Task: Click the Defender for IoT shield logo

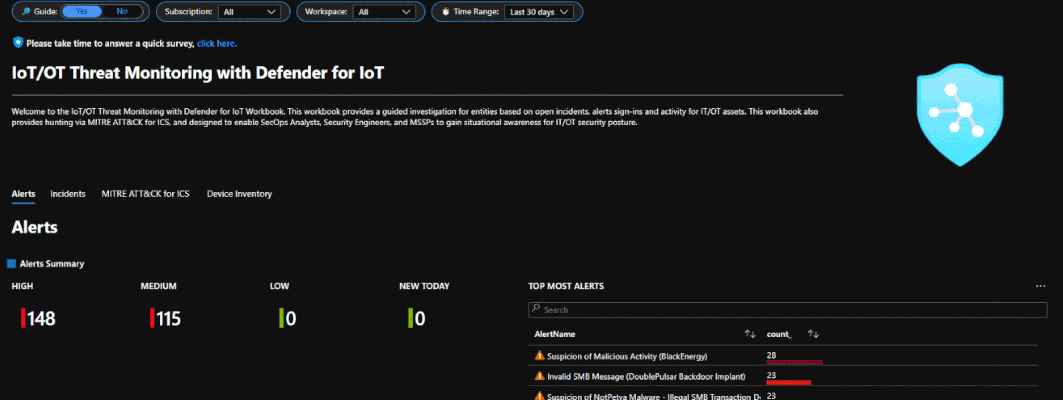Action: tap(960, 115)
